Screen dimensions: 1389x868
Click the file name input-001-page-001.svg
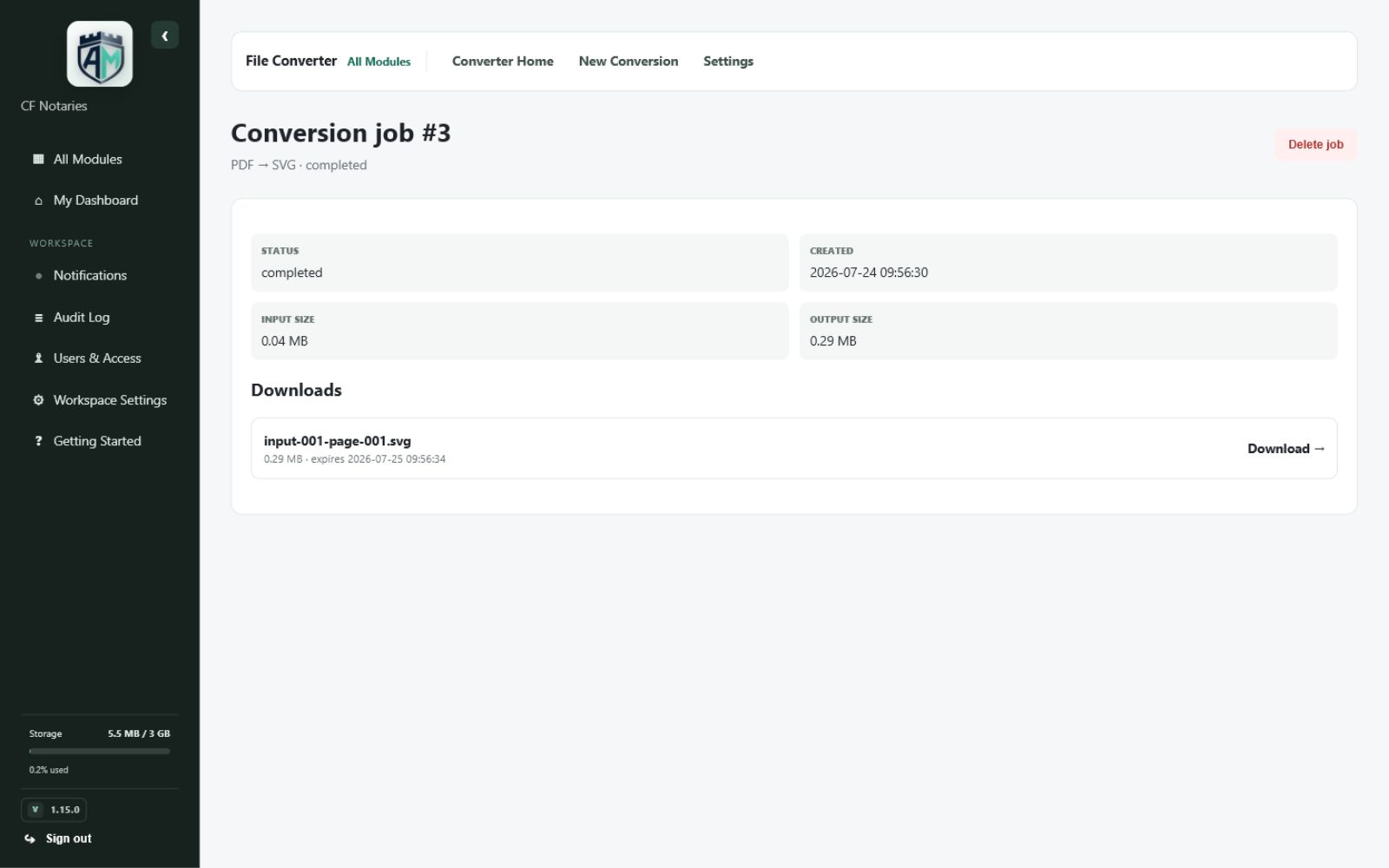tap(338, 441)
